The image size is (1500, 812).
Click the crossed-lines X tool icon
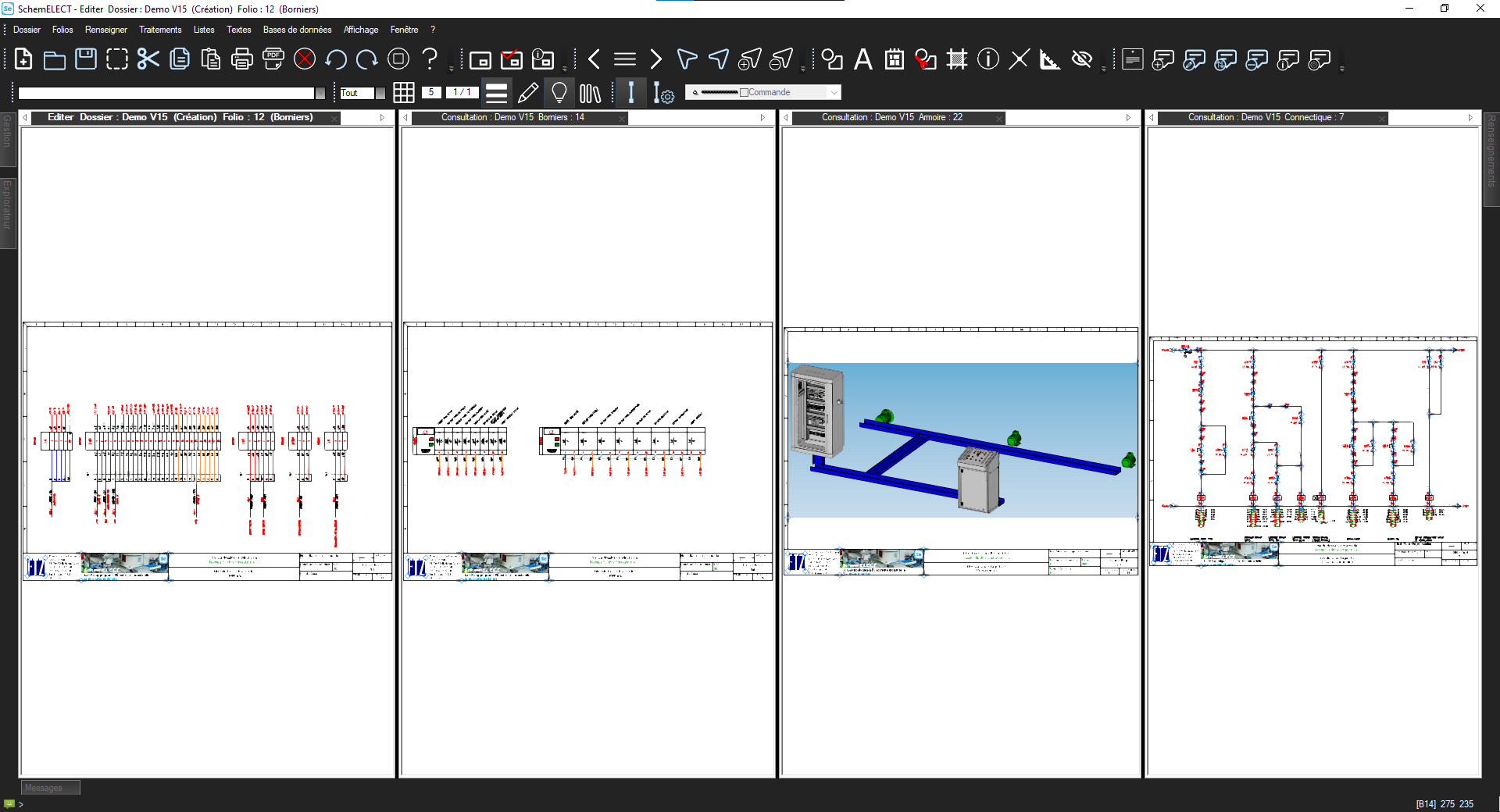1020,59
